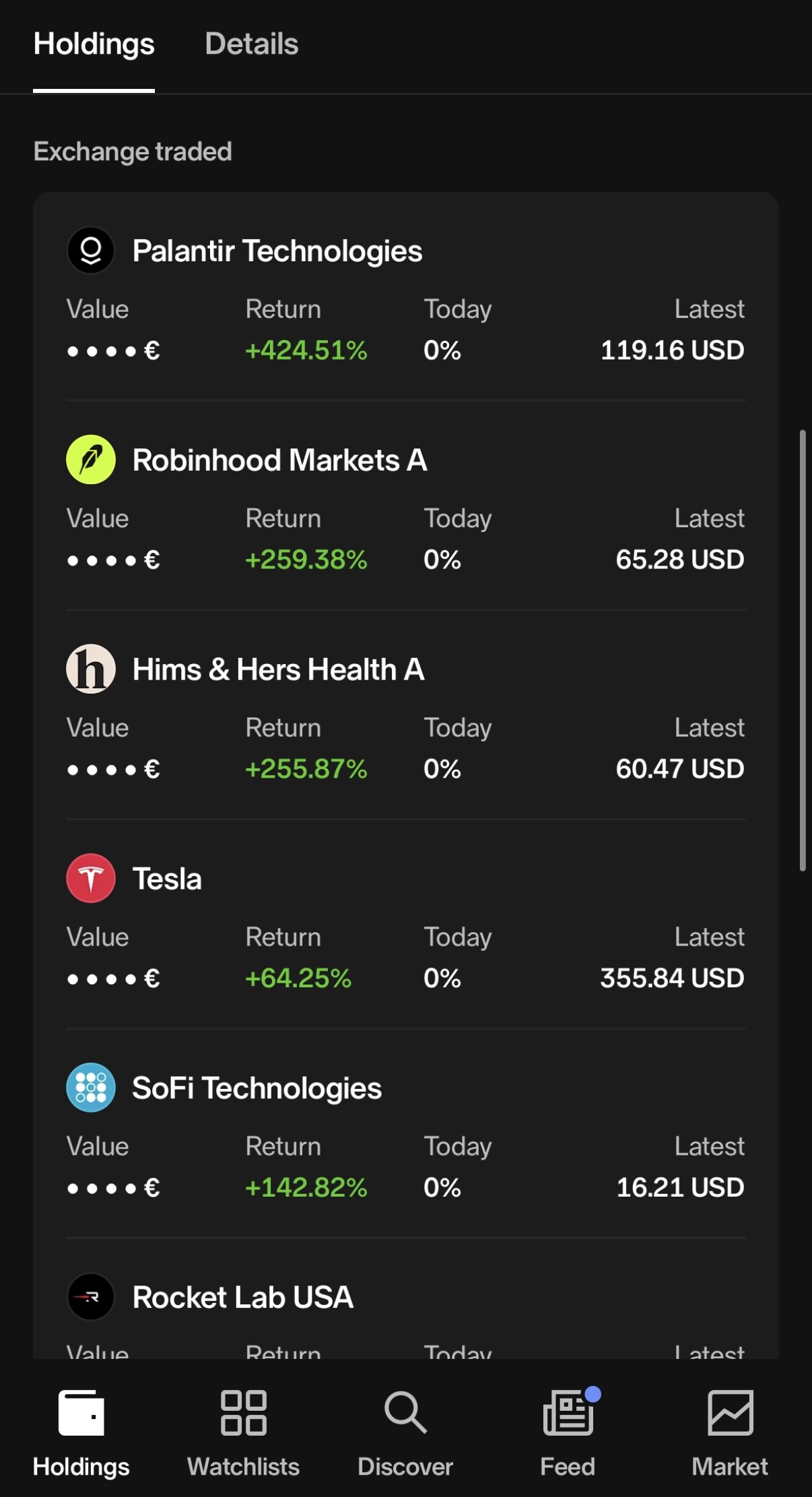Screen dimensions: 812x1497
Task: Open the Feed newspaper icon
Action: (568, 1413)
